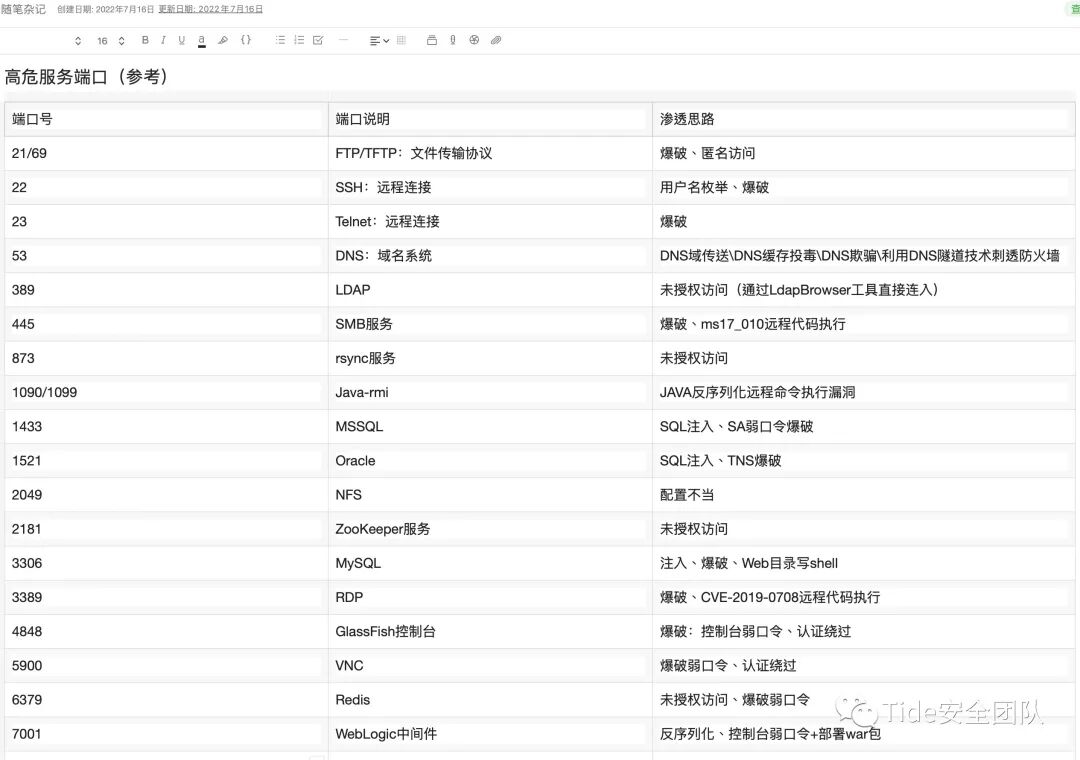Image resolution: width=1080 pixels, height=760 pixels.
Task: Click port cell 7001
Action: [166, 734]
